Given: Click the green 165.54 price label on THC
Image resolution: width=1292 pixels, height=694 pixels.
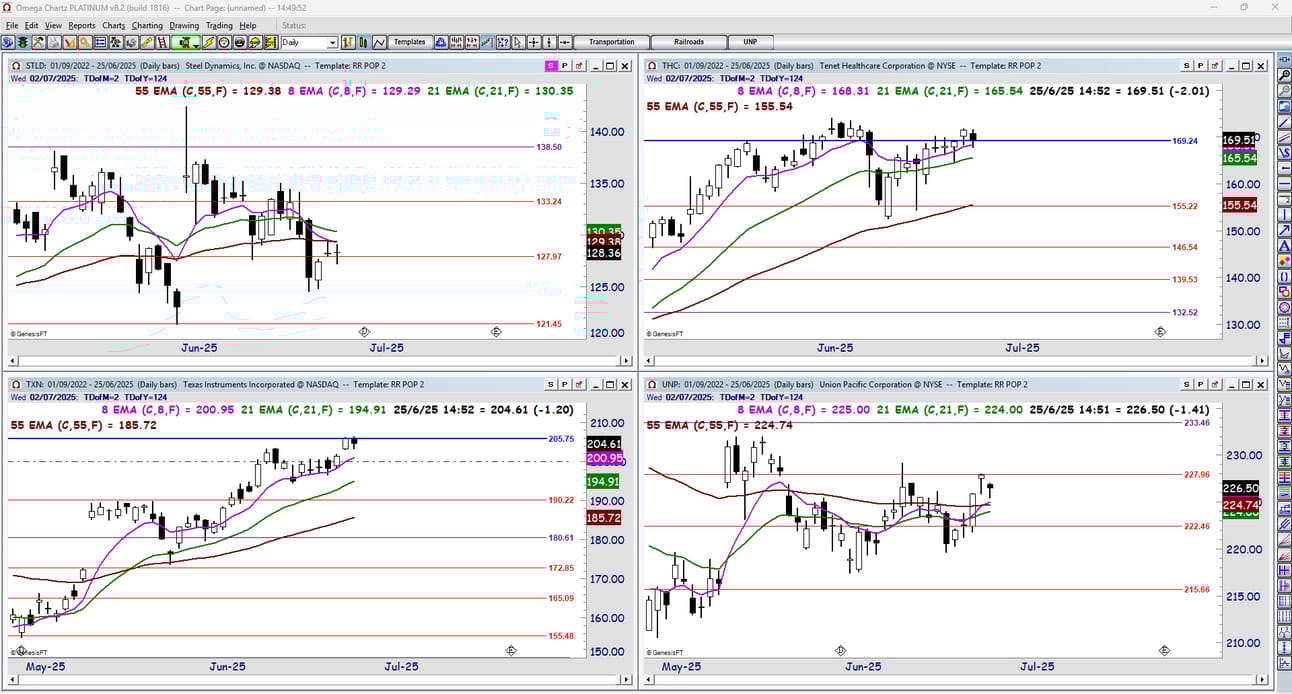Looking at the screenshot, I should (1239, 158).
